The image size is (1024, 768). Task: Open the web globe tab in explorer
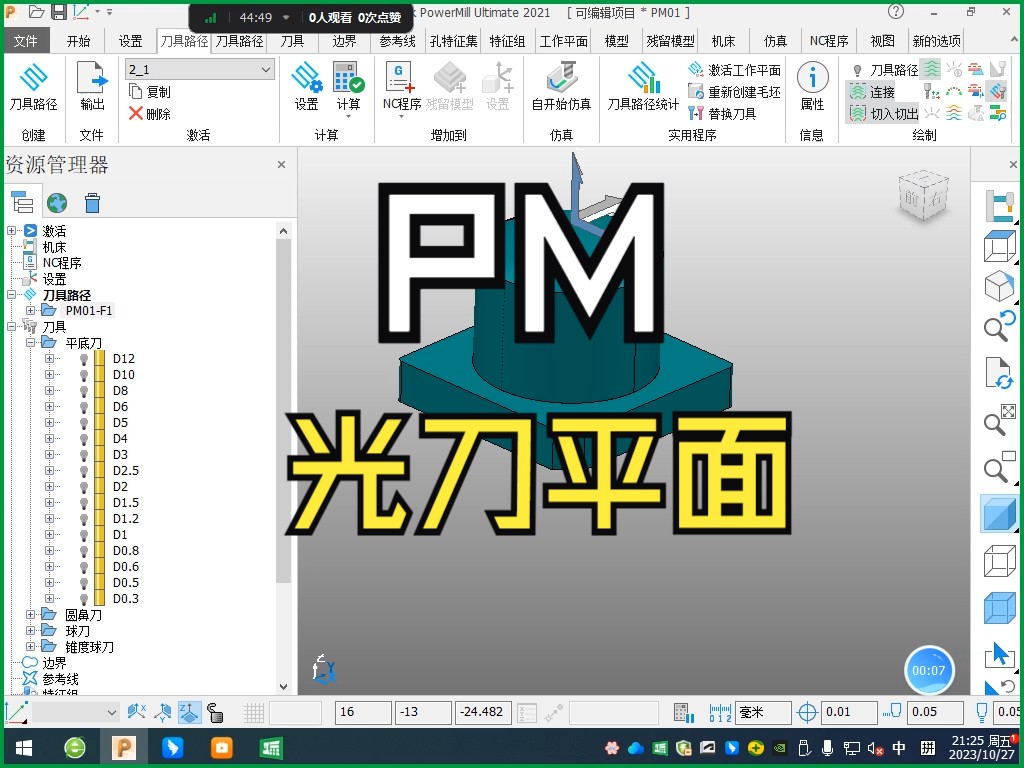point(57,203)
